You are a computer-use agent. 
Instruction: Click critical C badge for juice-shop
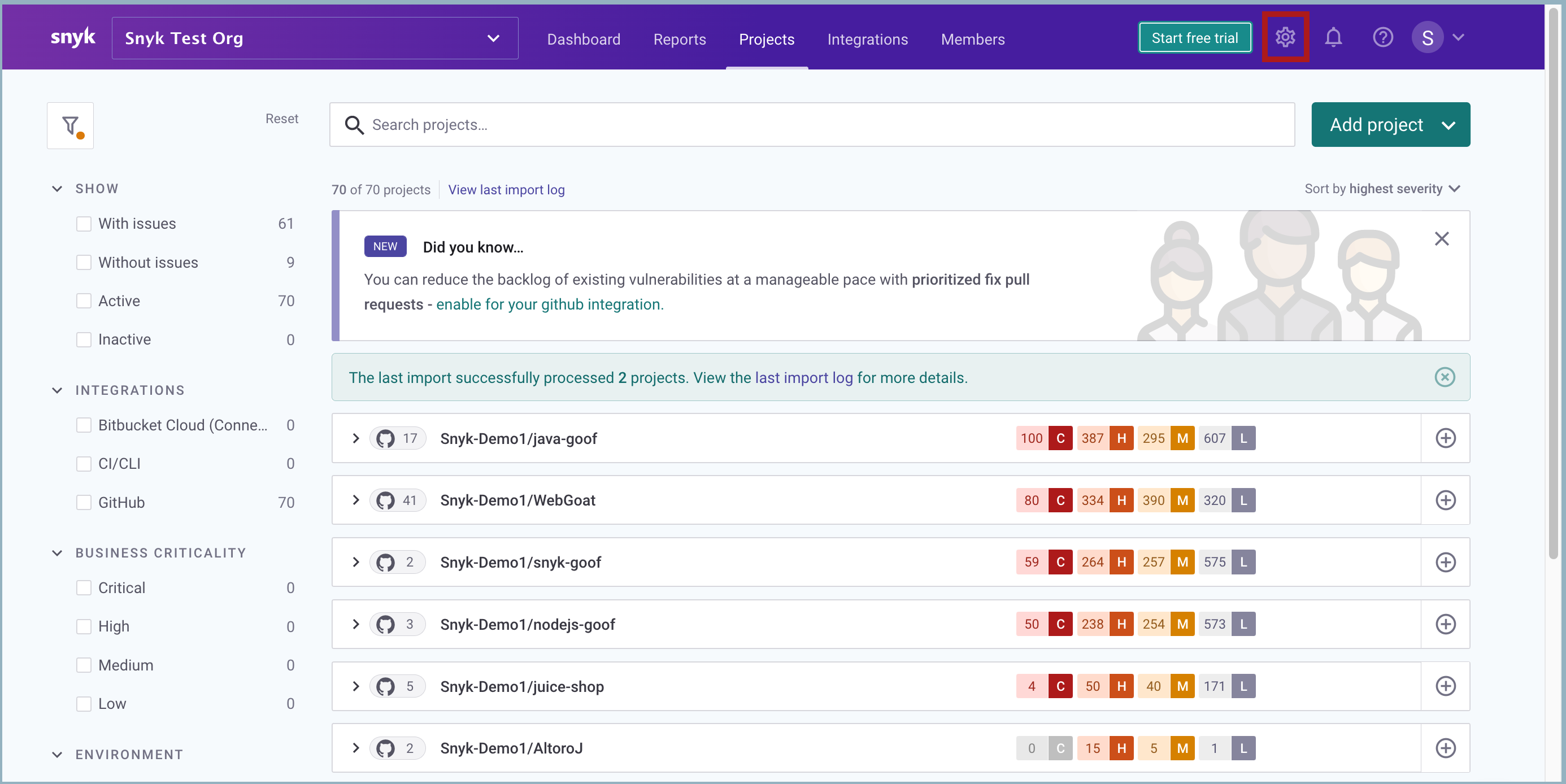[x=1060, y=686]
